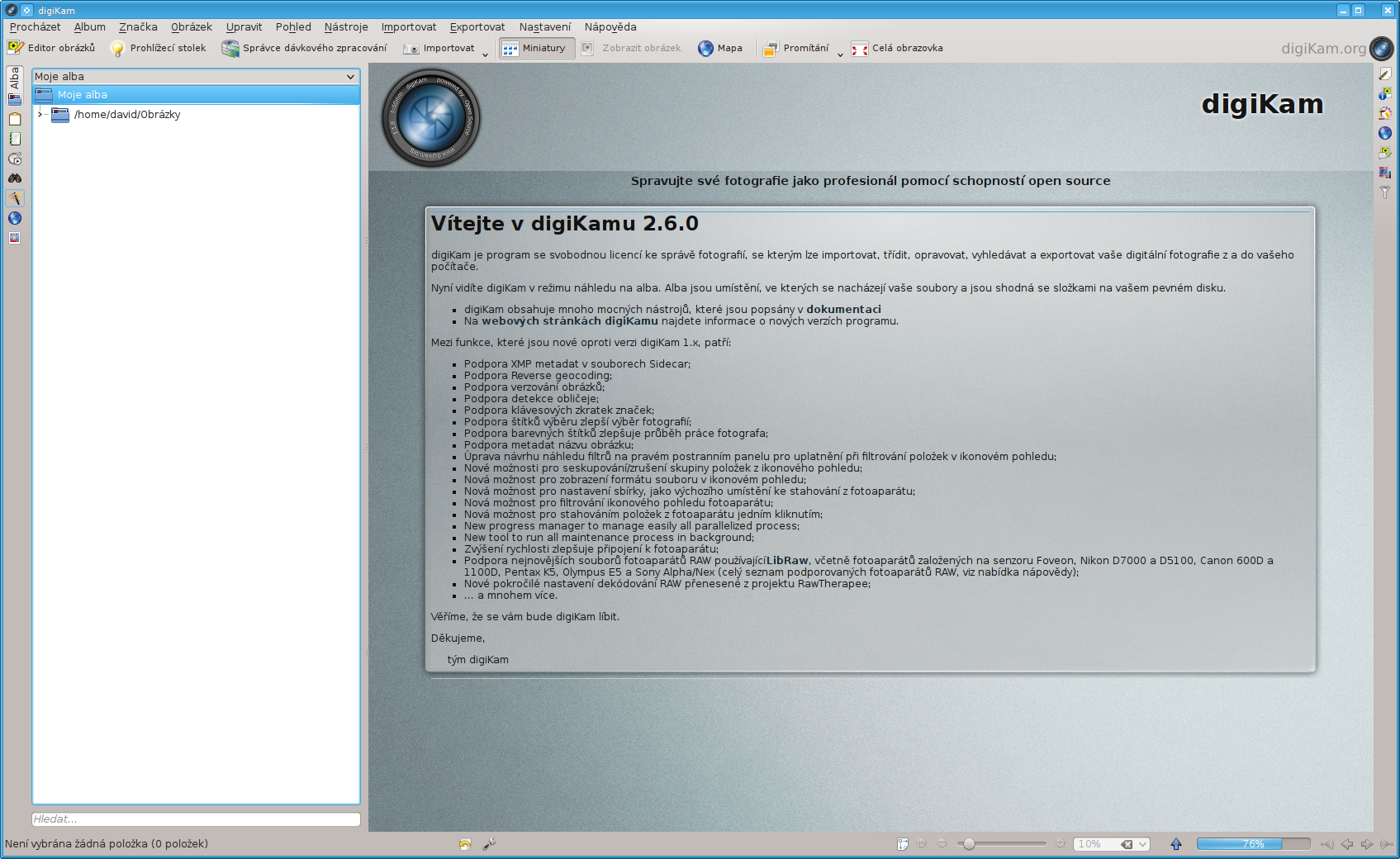Viewport: 1400px width, 859px height.
Task: Click the zoom-in magnifier icon
Action: coord(1061,844)
